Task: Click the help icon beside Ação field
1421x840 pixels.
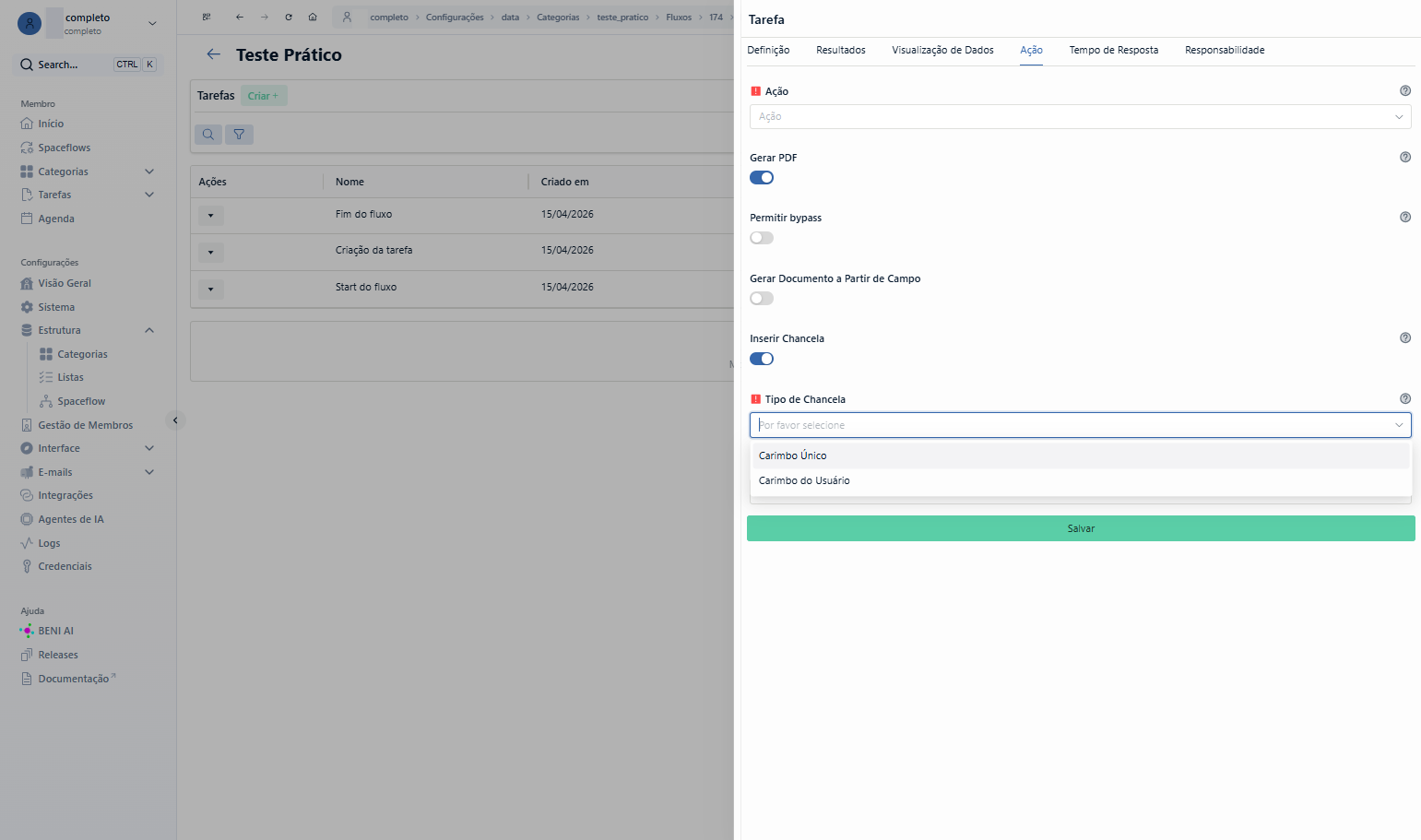Action: 1405,90
